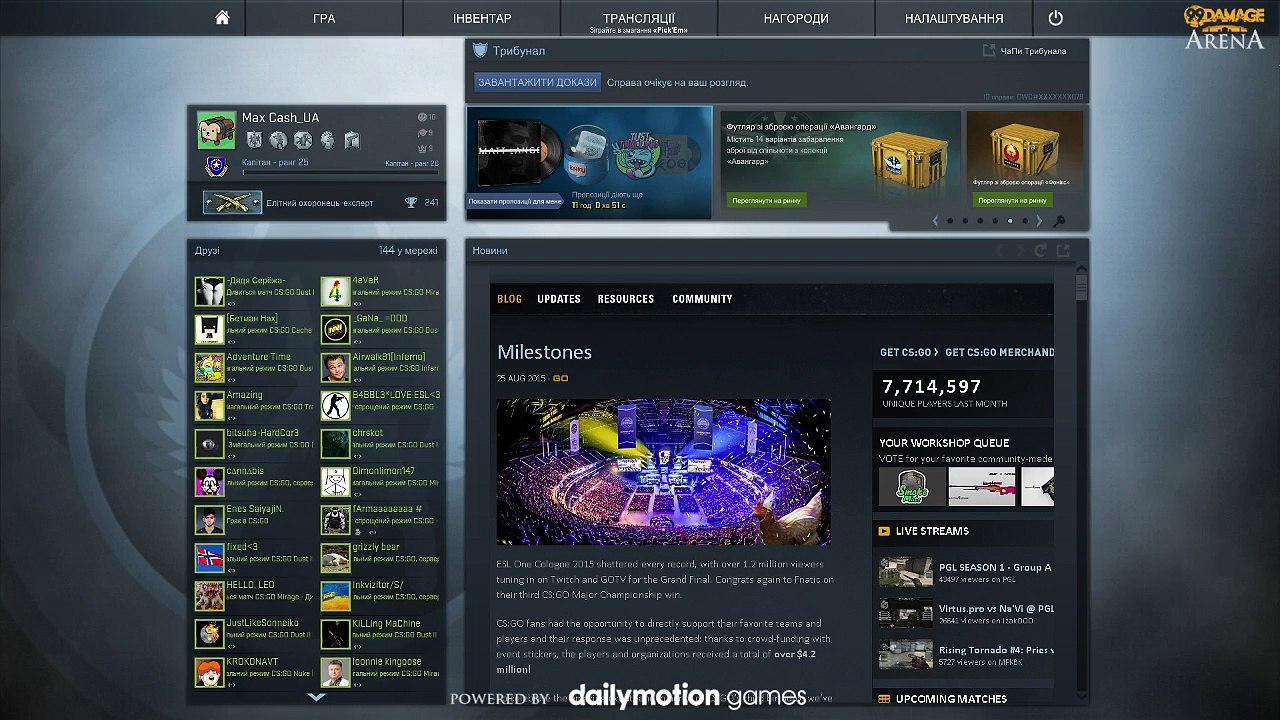Click Показати пропозиції для мене button
Screen dimensions: 1280x720
515,201
